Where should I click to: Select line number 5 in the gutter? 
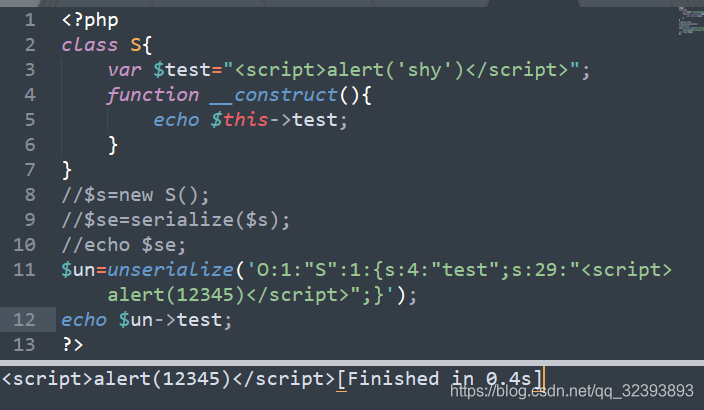[28, 120]
